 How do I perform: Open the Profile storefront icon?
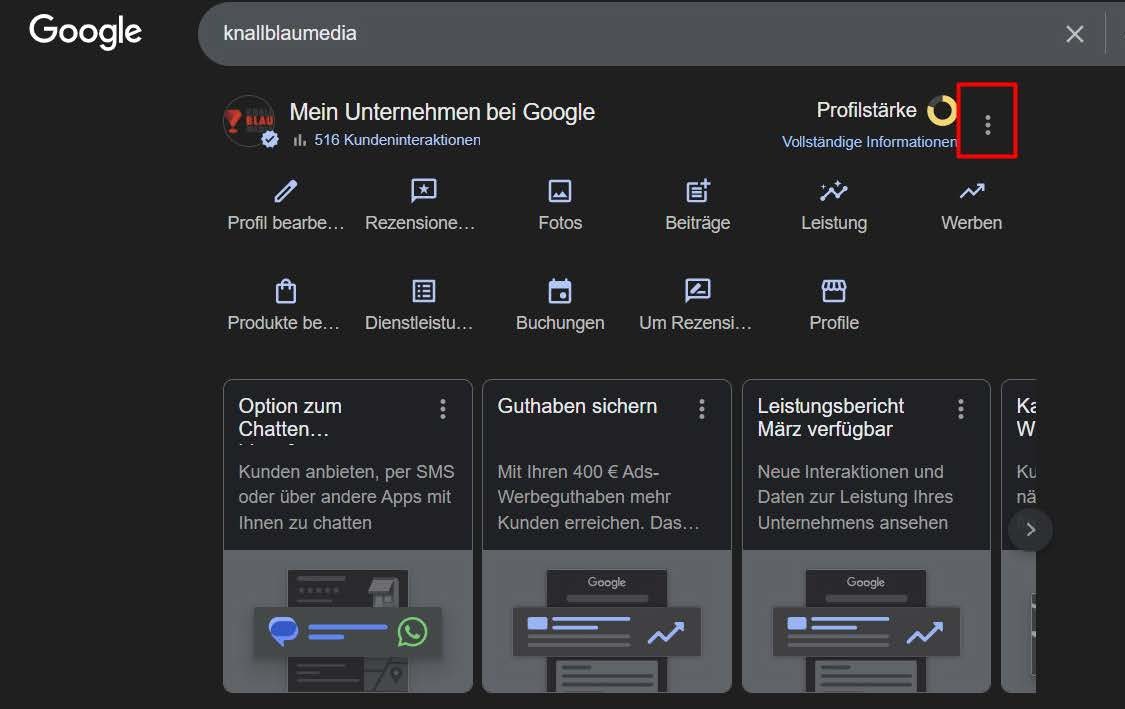833,291
